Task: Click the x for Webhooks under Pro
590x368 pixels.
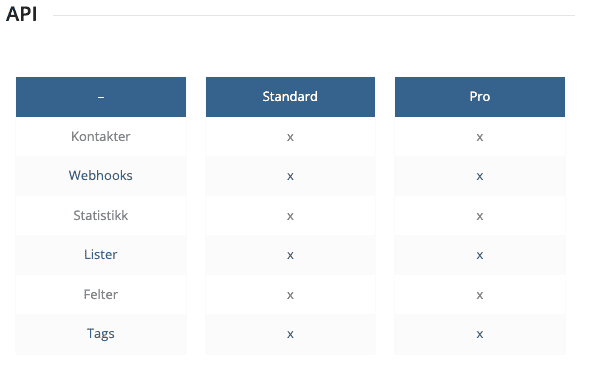Action: point(480,176)
